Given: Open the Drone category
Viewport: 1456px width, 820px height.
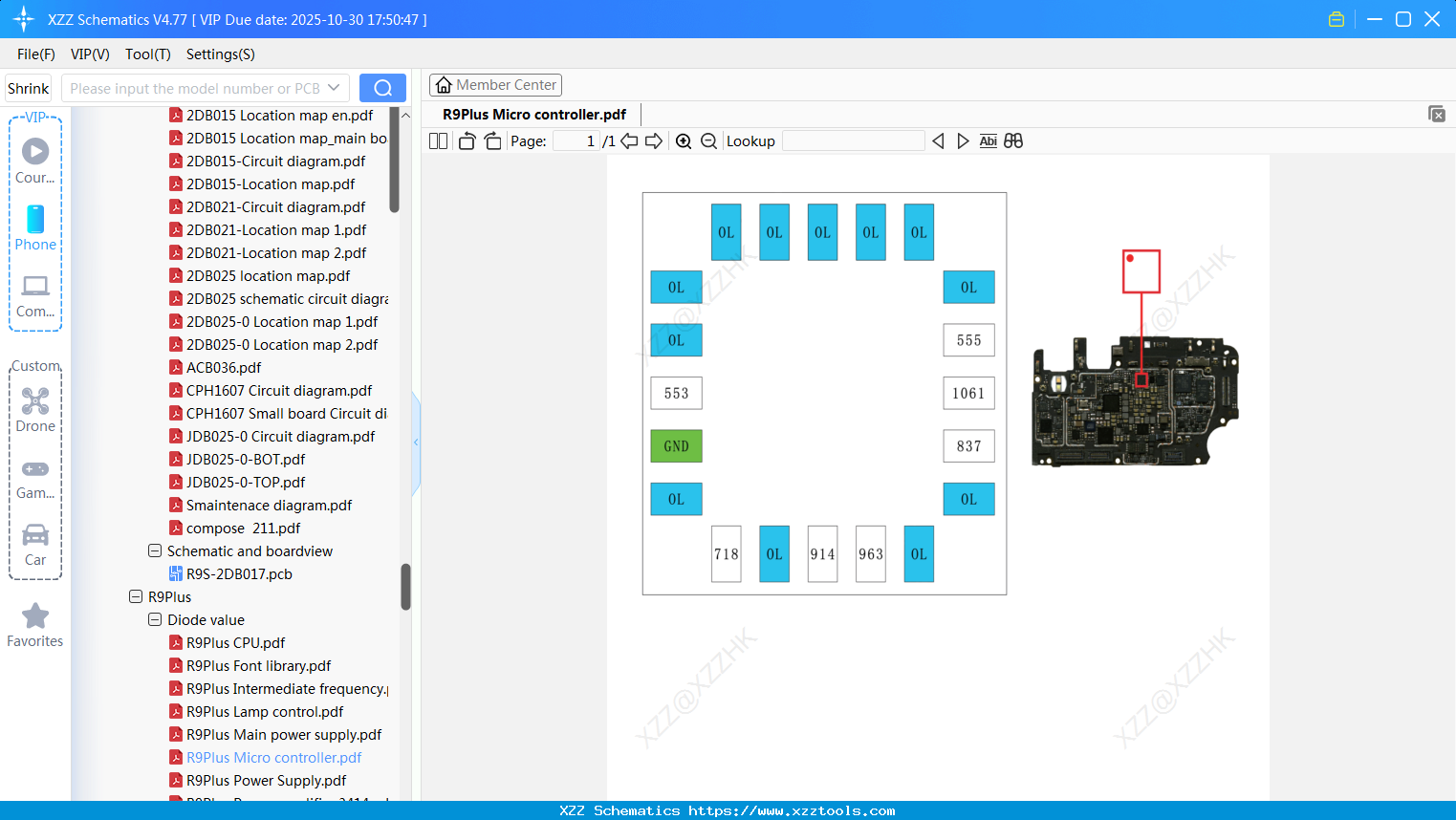Looking at the screenshot, I should pyautogui.click(x=35, y=410).
